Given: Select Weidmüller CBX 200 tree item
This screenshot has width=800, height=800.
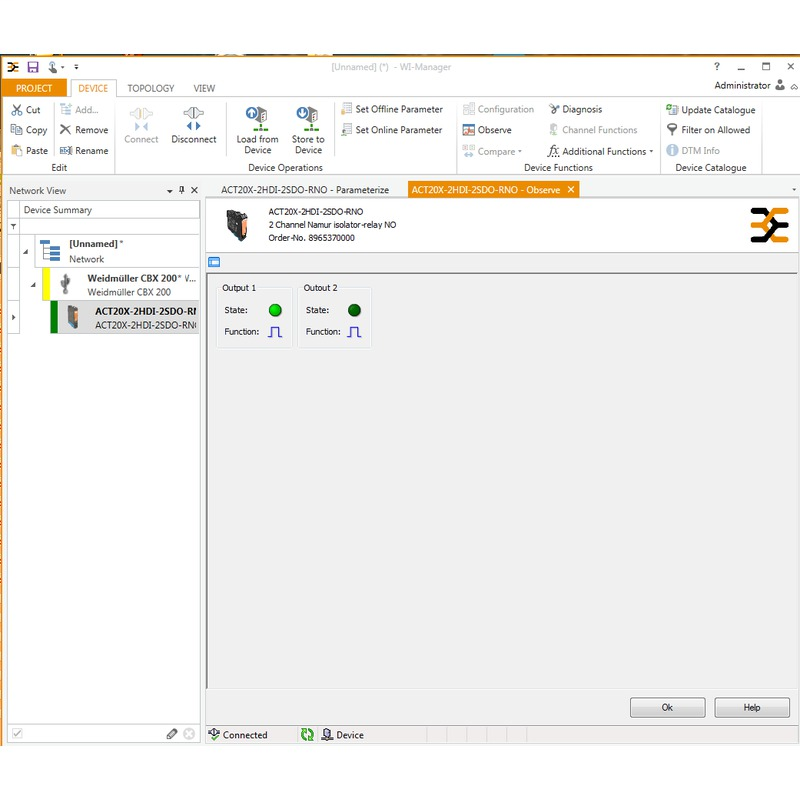Looking at the screenshot, I should tap(122, 285).
